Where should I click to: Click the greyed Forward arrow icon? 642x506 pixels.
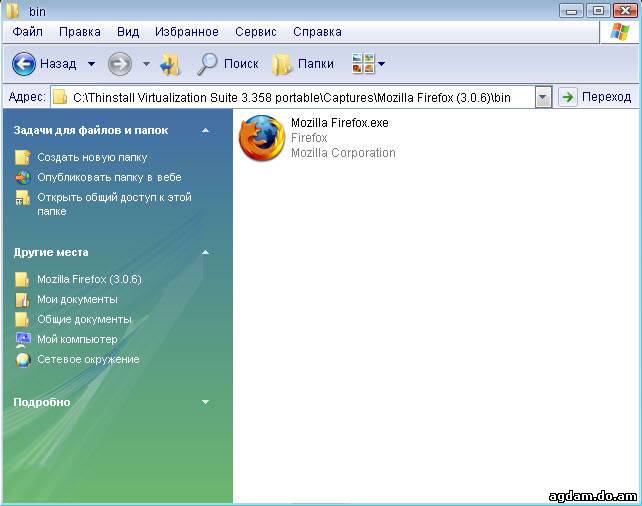(120, 64)
